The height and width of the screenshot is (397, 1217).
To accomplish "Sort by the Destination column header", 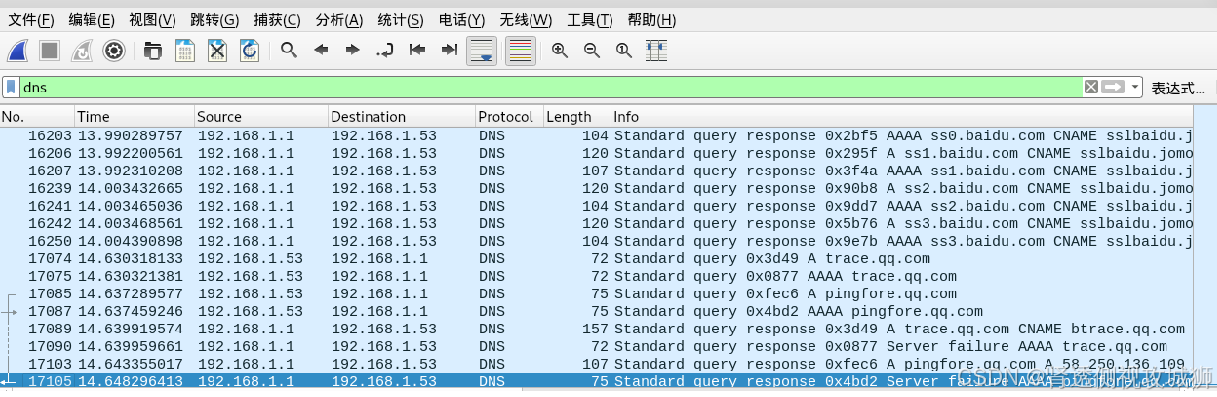I will pyautogui.click(x=401, y=117).
